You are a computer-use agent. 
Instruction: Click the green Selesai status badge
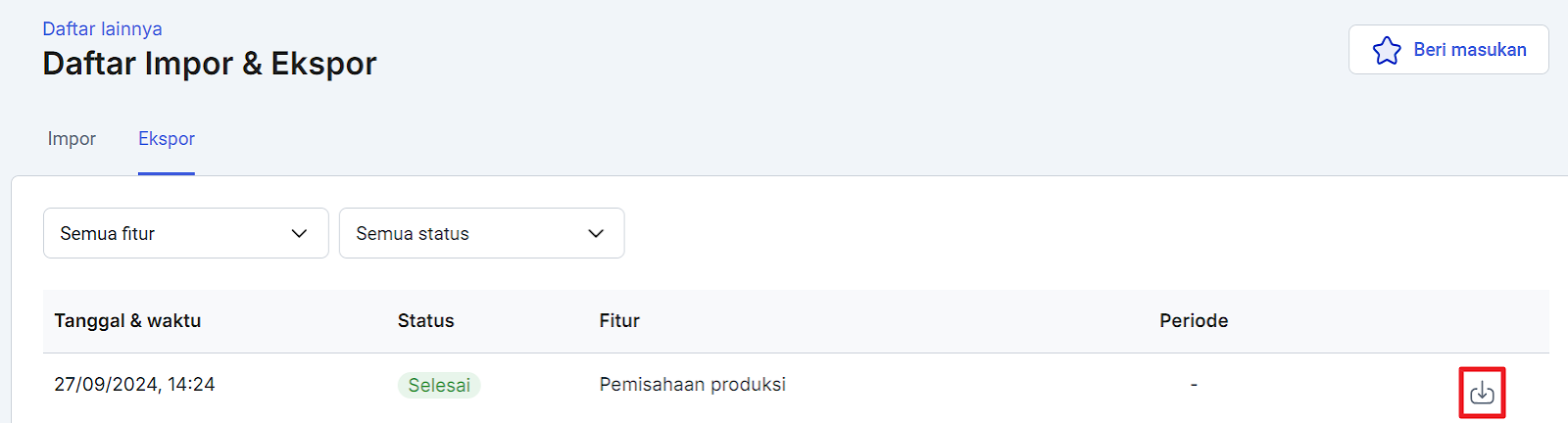click(x=439, y=385)
